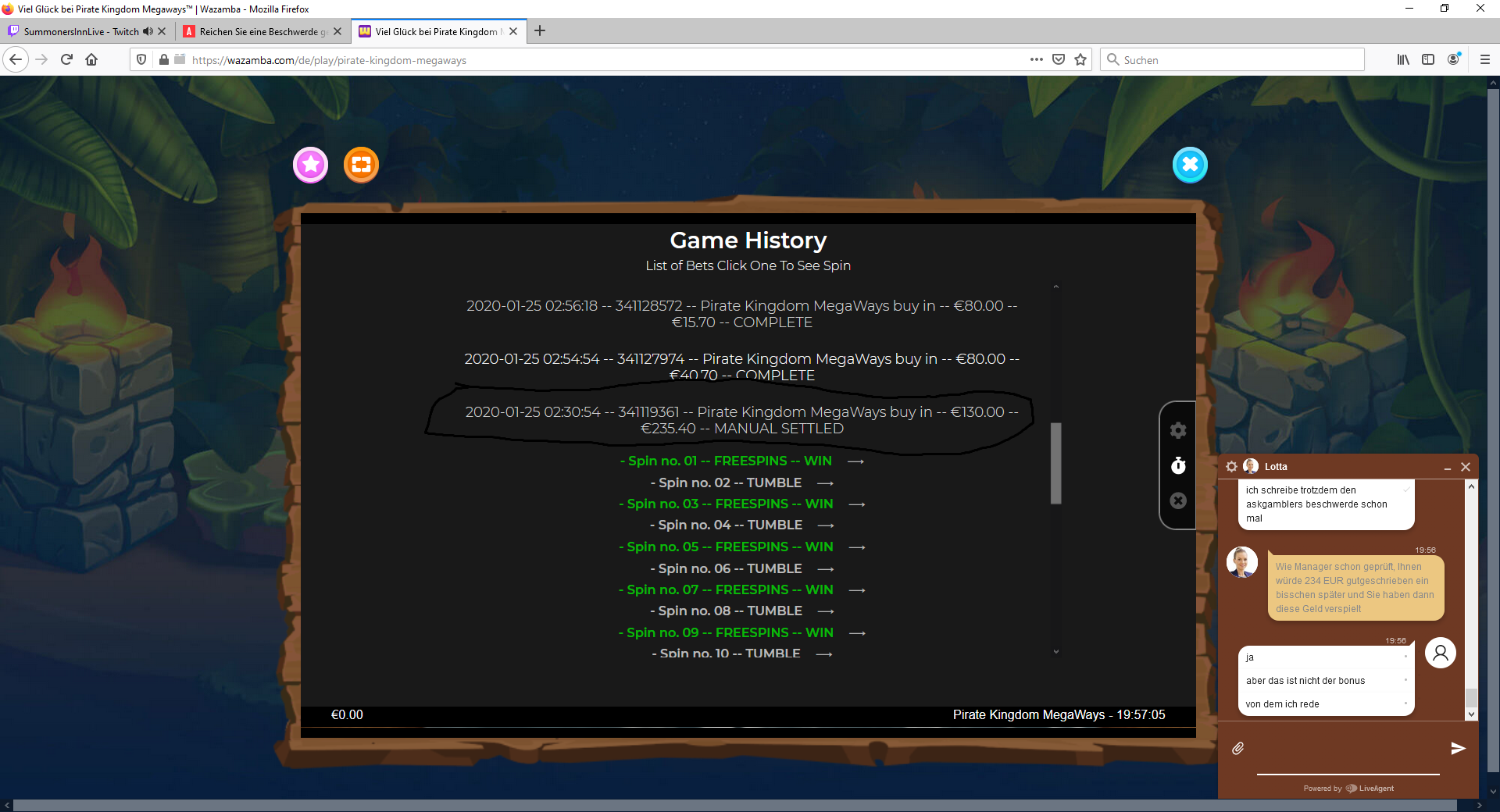View Spin no. 06 TUMBLE

(741, 568)
